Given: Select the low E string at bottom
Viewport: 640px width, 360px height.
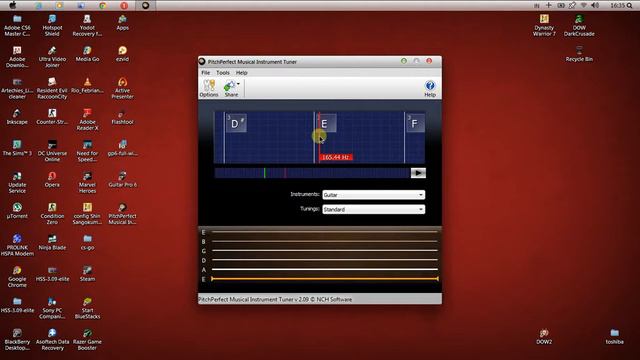Looking at the screenshot, I should click(x=324, y=279).
